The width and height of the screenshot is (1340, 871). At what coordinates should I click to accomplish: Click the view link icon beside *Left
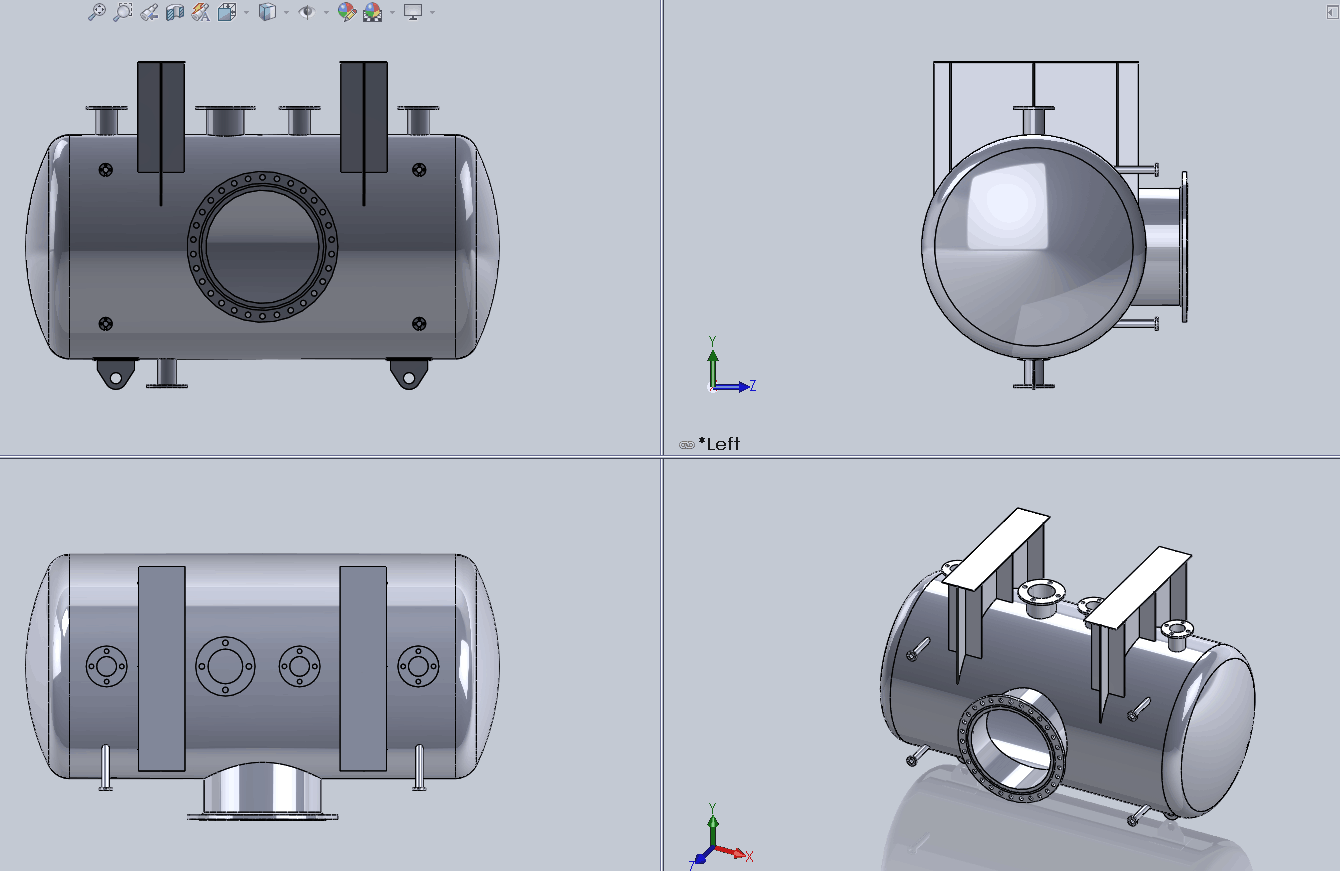coord(686,444)
